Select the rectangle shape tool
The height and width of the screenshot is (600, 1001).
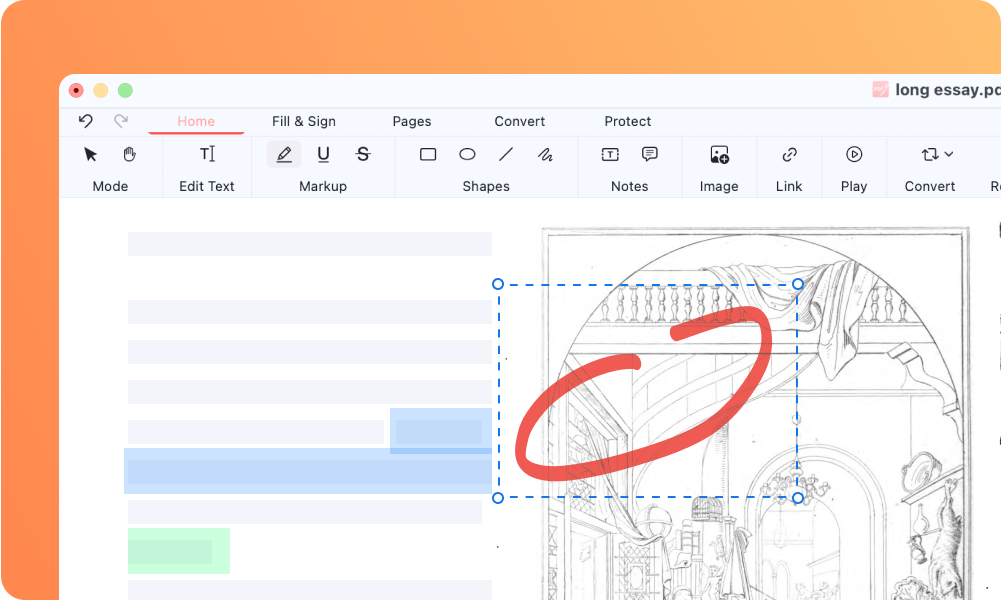coord(428,154)
